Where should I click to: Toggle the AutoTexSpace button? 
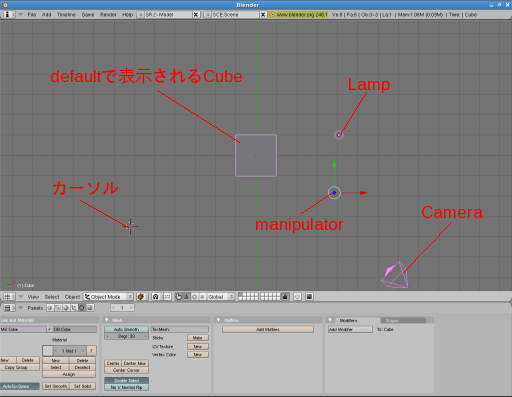tap(20, 386)
